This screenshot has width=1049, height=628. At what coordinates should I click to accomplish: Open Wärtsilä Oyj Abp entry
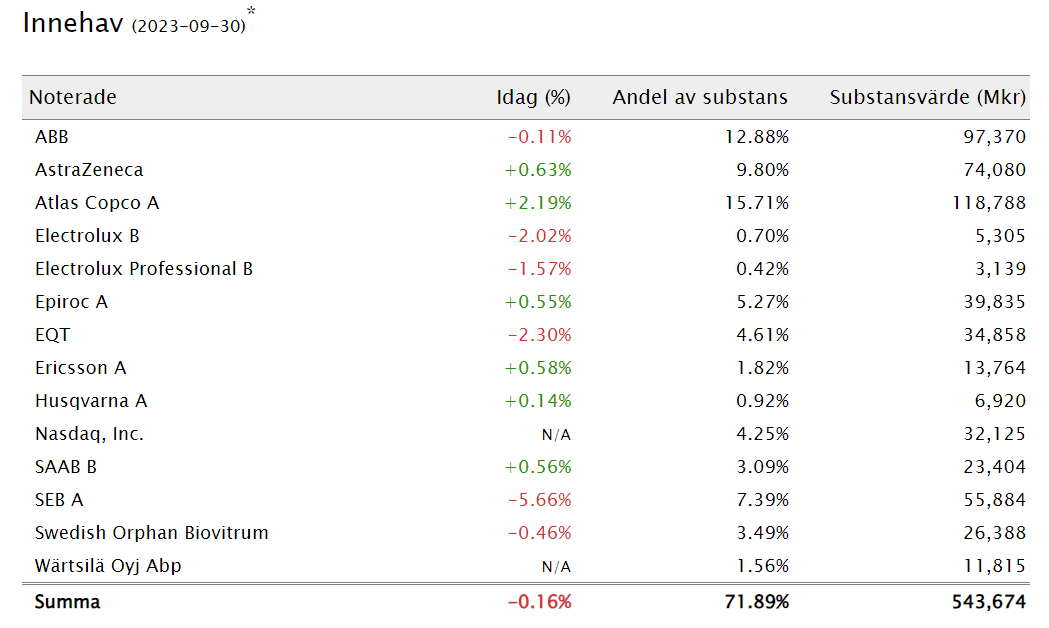pos(108,566)
